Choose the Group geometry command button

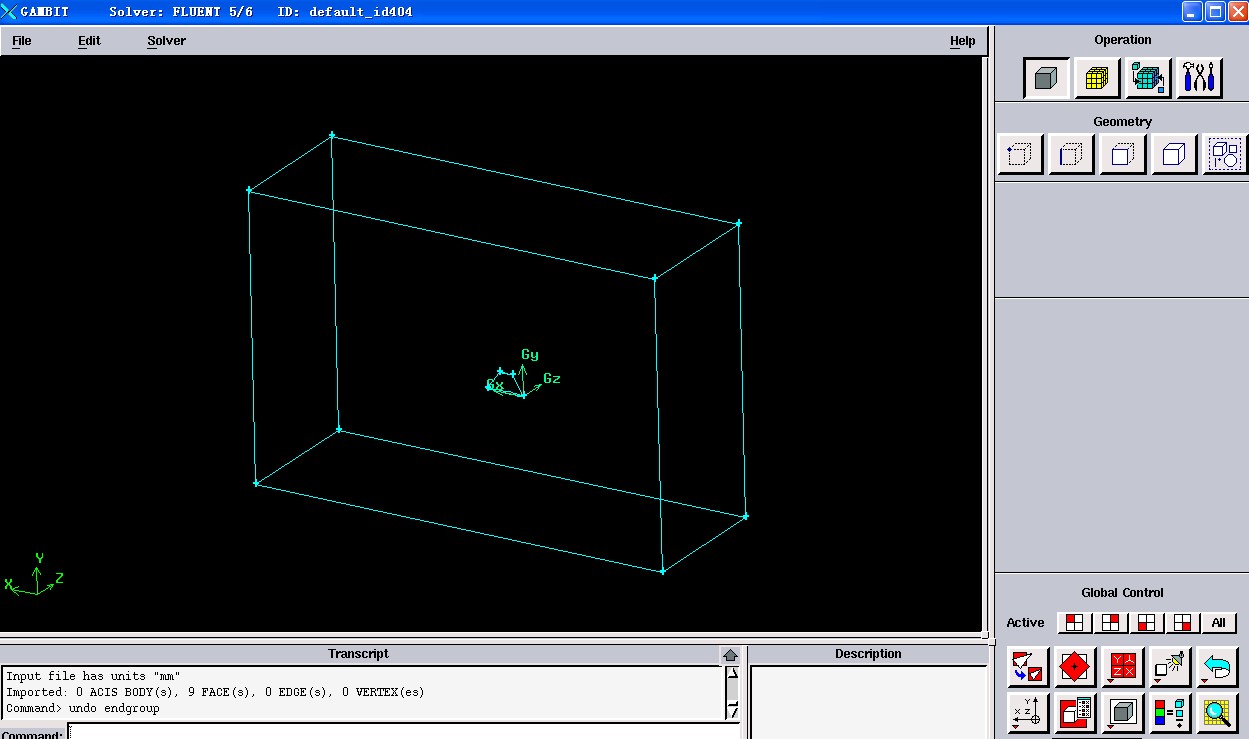(x=1225, y=155)
